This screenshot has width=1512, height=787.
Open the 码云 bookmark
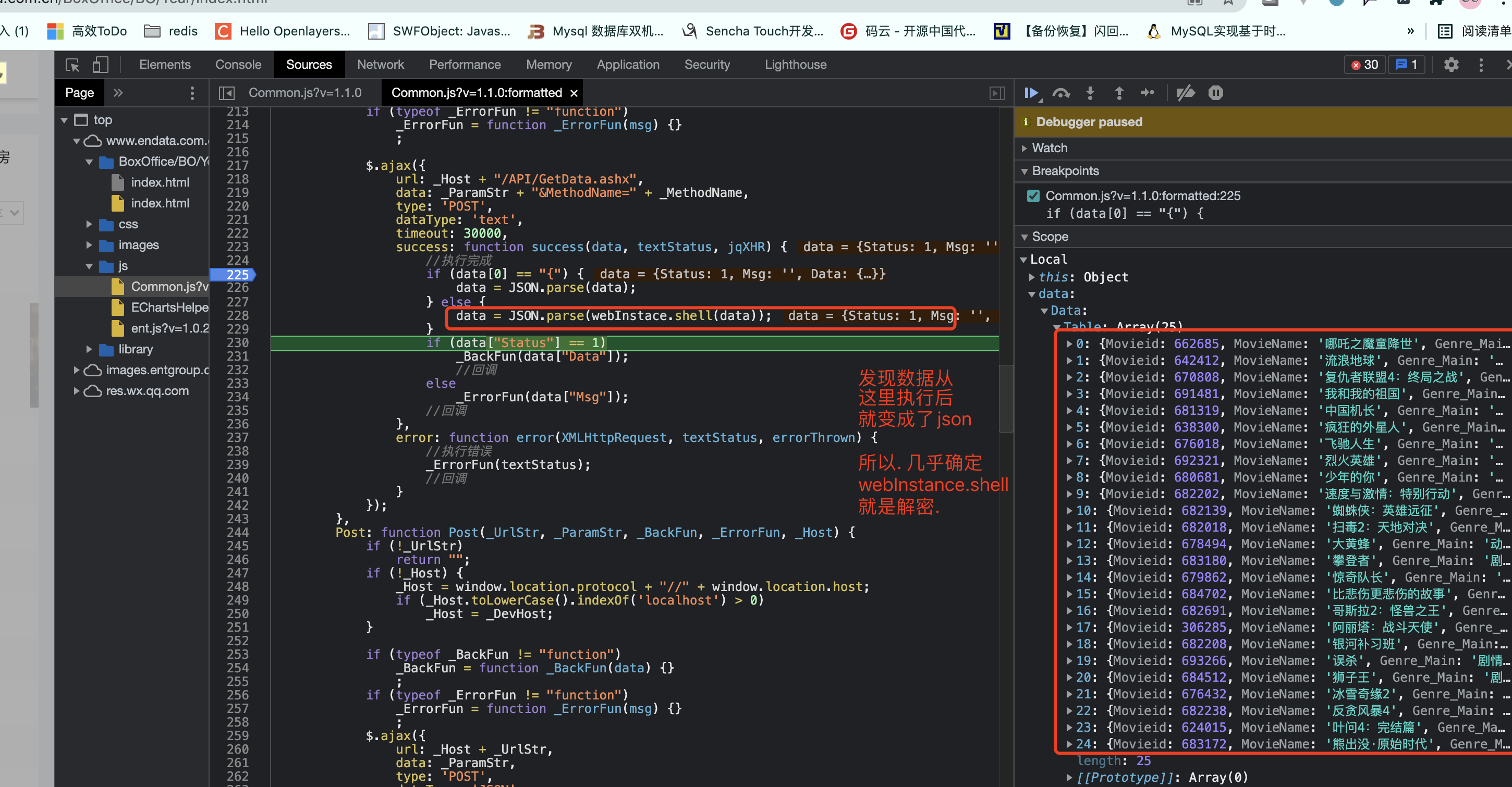point(908,31)
